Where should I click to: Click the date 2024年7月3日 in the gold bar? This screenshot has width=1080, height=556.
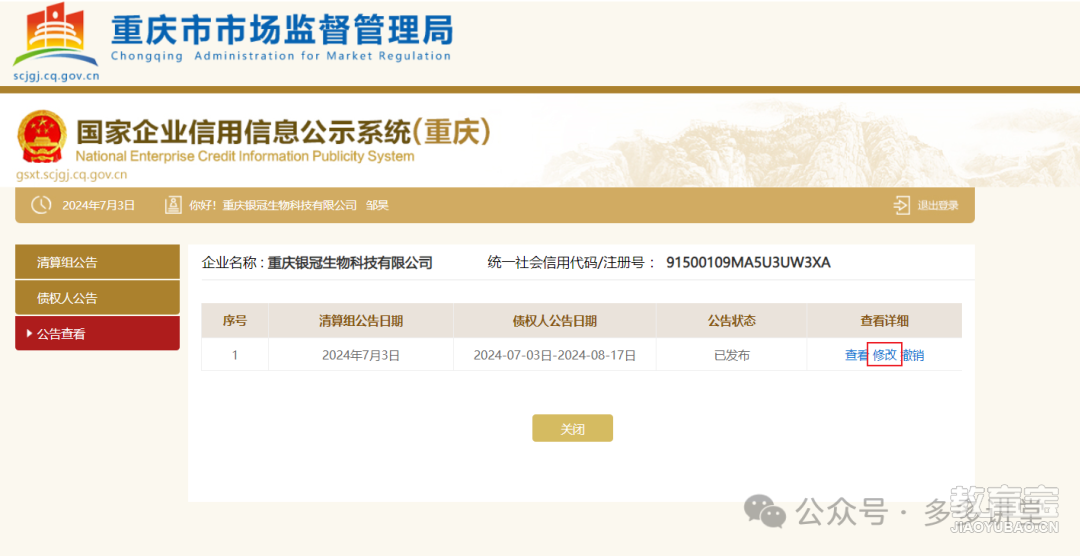98,205
